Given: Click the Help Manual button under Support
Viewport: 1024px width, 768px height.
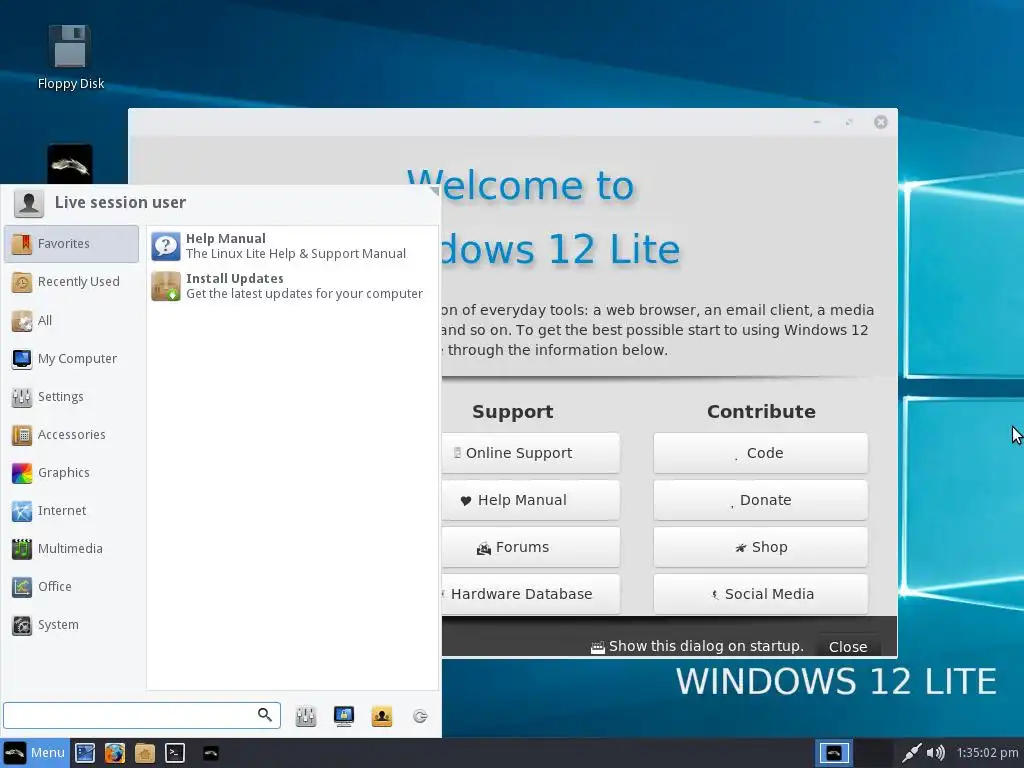Looking at the screenshot, I should coord(530,500).
